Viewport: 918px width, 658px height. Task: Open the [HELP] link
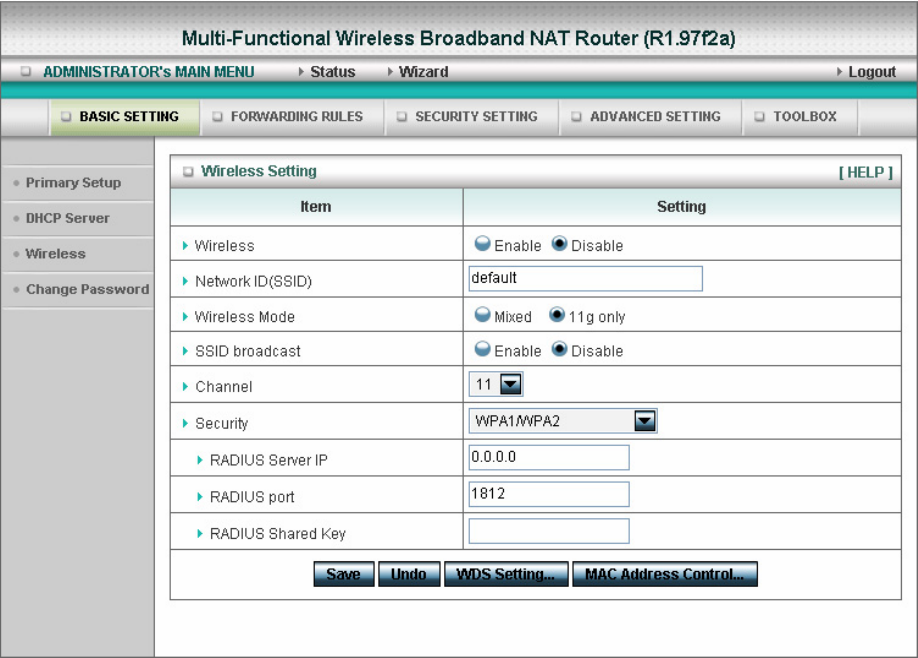(865, 172)
